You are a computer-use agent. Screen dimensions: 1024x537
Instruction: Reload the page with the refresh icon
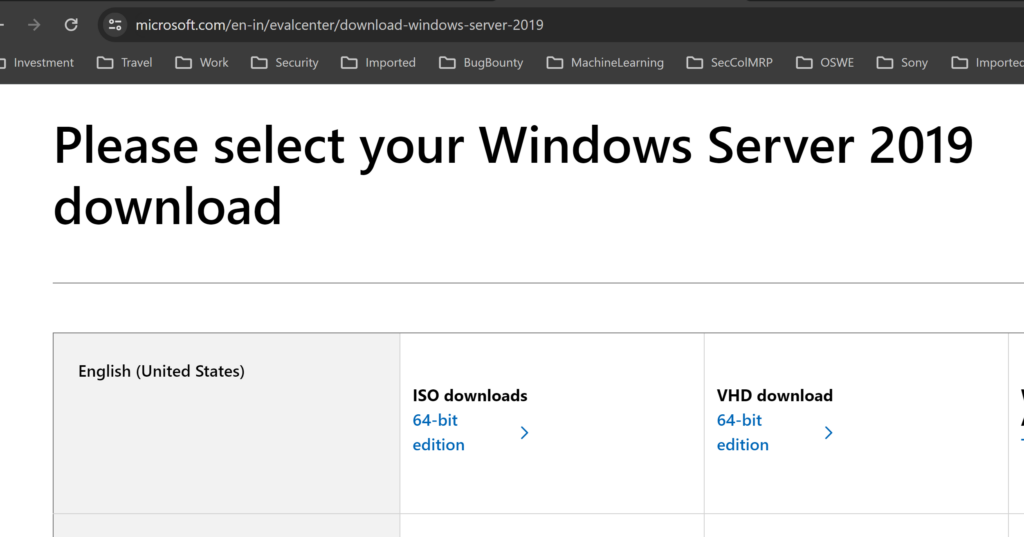pos(71,25)
